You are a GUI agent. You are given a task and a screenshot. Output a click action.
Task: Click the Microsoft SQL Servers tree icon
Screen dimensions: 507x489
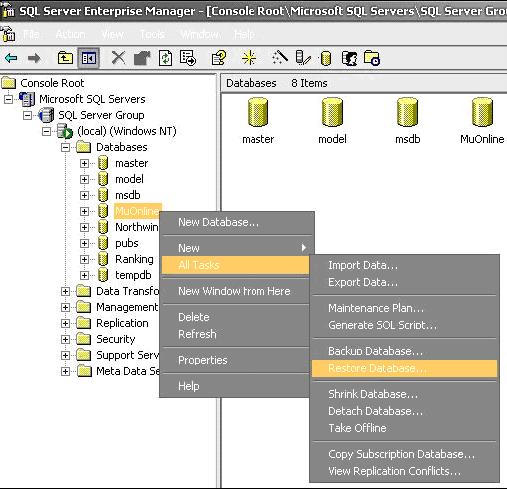coord(27,99)
